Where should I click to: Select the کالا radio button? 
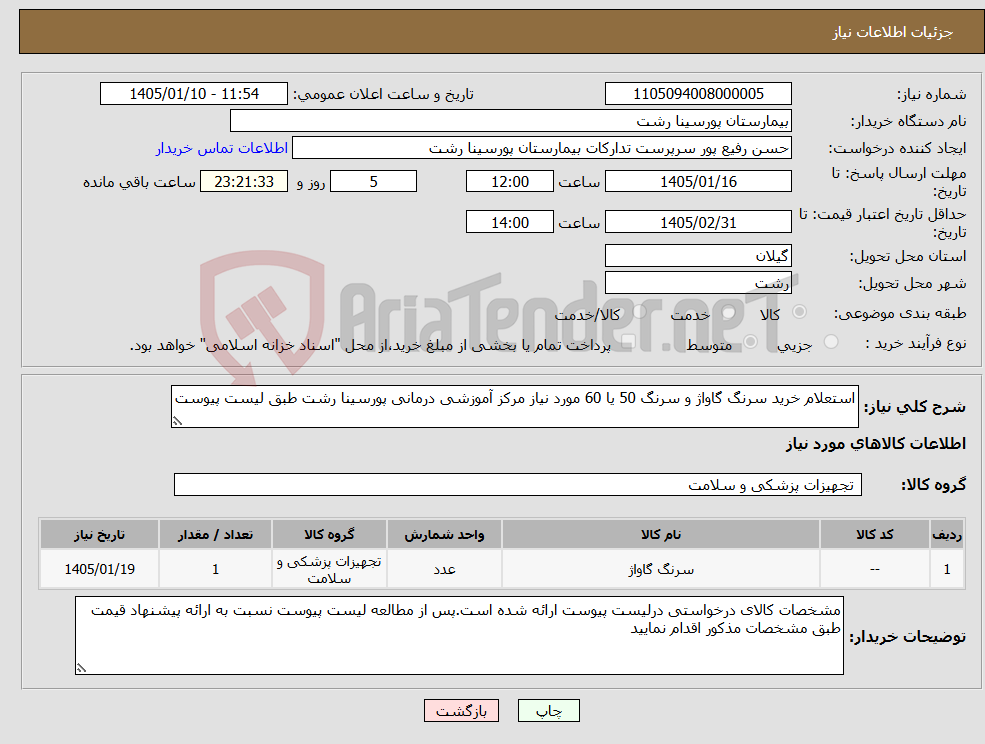pos(800,312)
